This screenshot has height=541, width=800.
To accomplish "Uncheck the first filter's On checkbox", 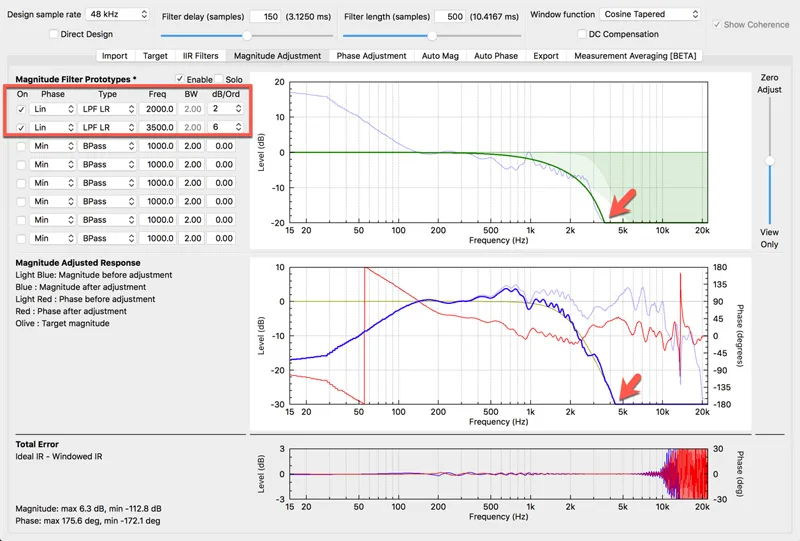I will pos(22,109).
